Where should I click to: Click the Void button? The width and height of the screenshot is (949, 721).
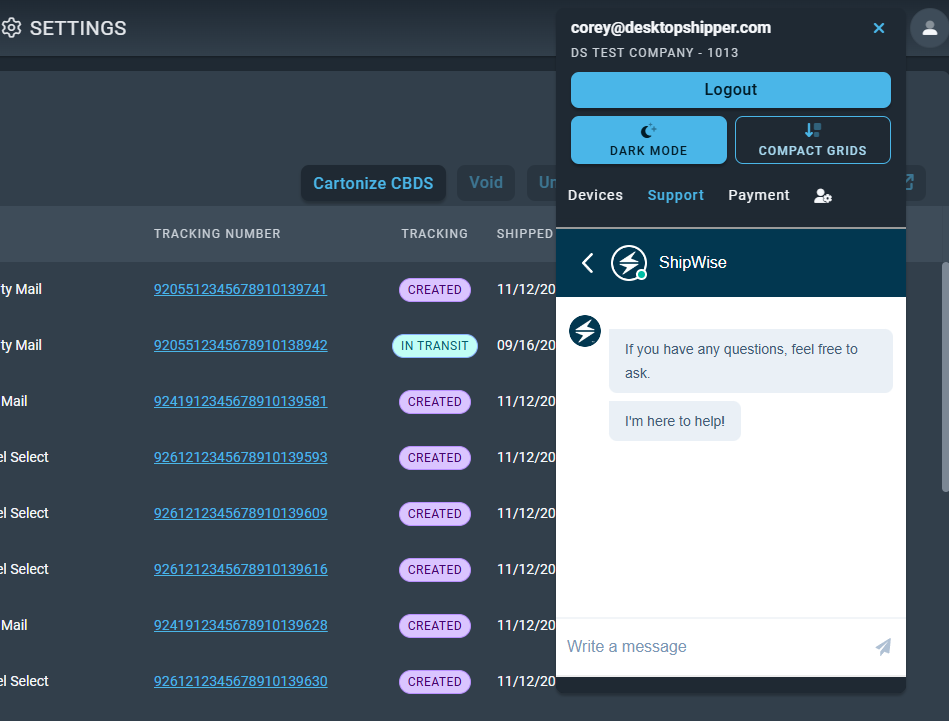pos(486,182)
